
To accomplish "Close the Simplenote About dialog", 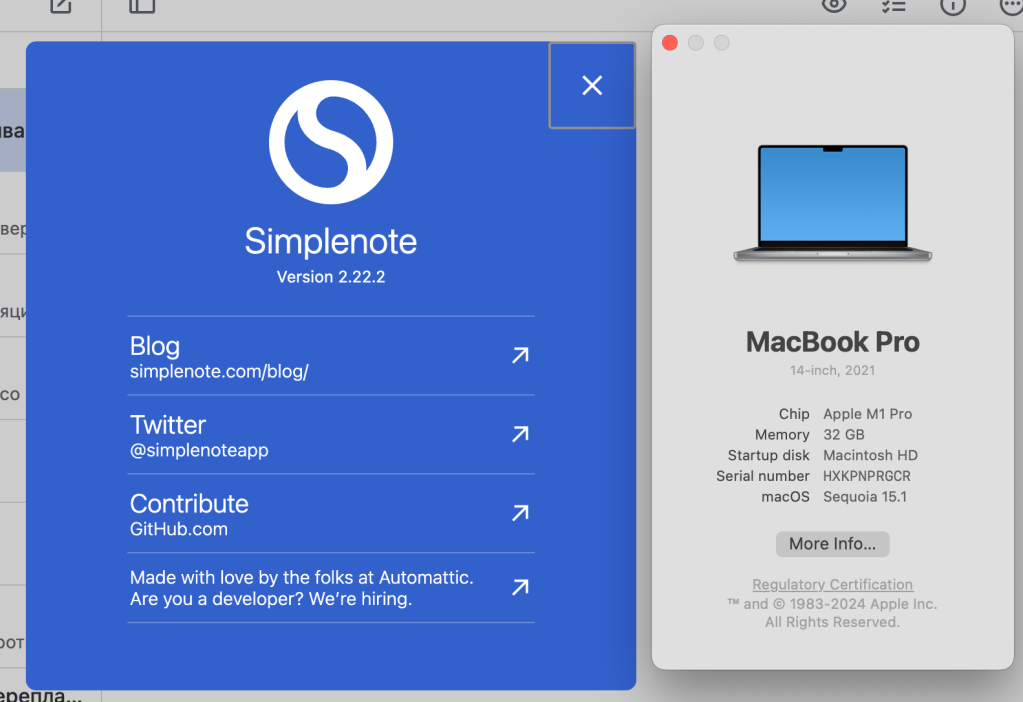I will coord(592,86).
